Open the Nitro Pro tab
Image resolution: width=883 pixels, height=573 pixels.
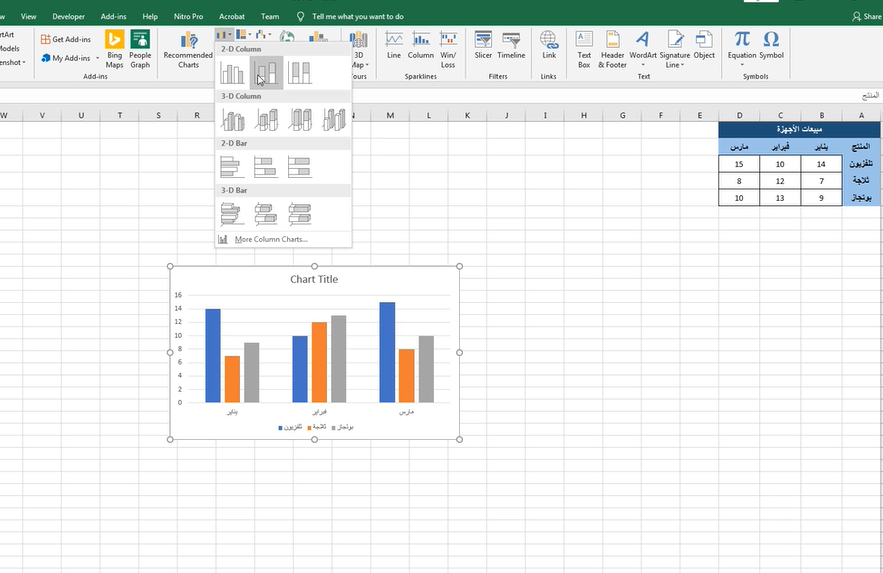188,16
